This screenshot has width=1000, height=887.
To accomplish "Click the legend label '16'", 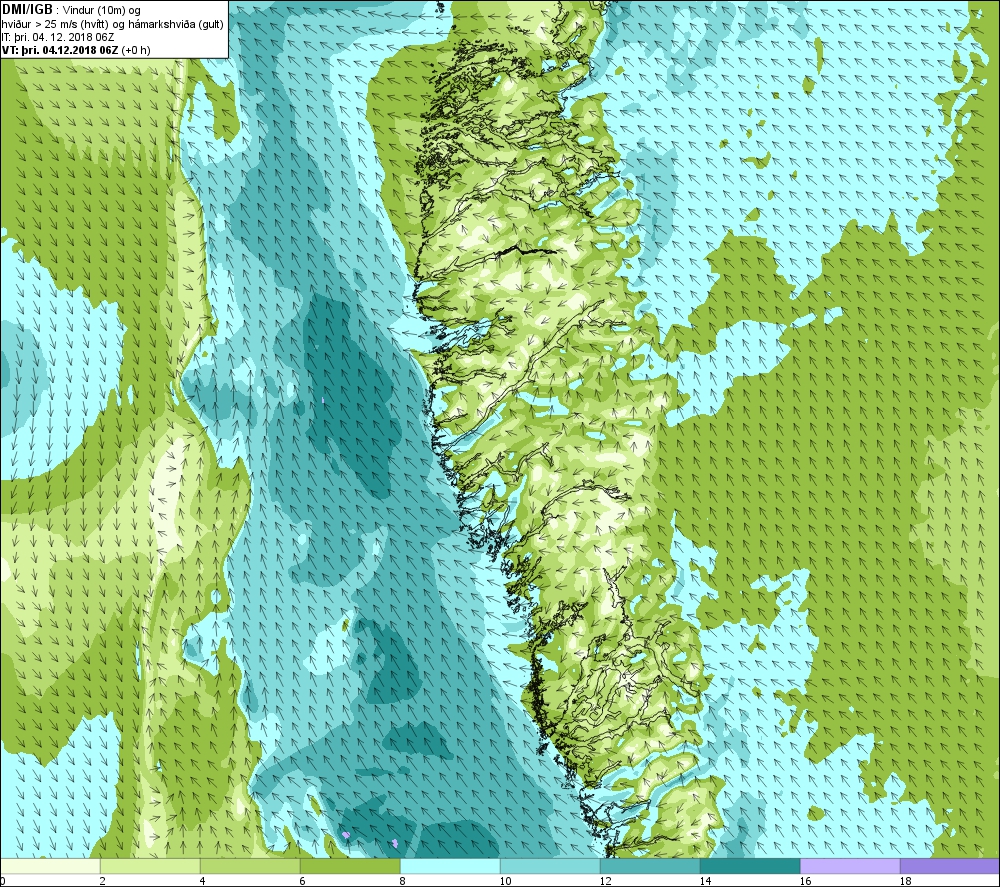I will pos(805,881).
